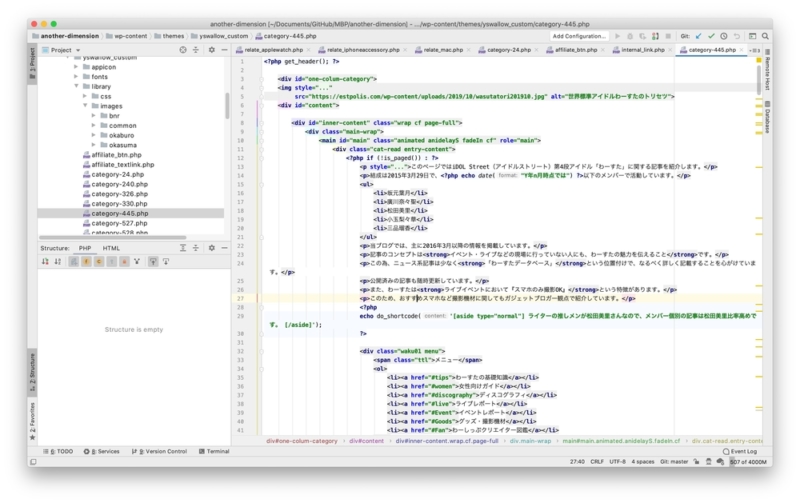Click Git Rollback undo arrow icon

point(737,36)
